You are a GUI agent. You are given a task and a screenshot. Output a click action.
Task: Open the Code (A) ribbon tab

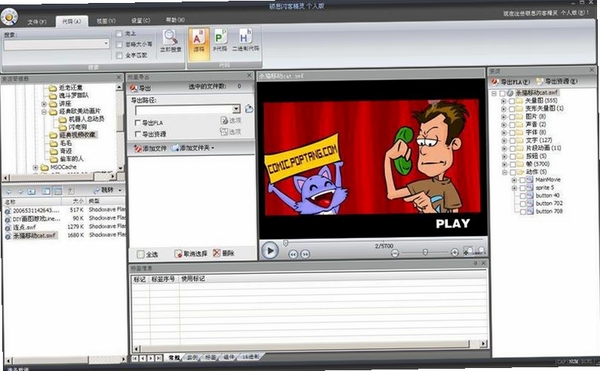click(72, 21)
